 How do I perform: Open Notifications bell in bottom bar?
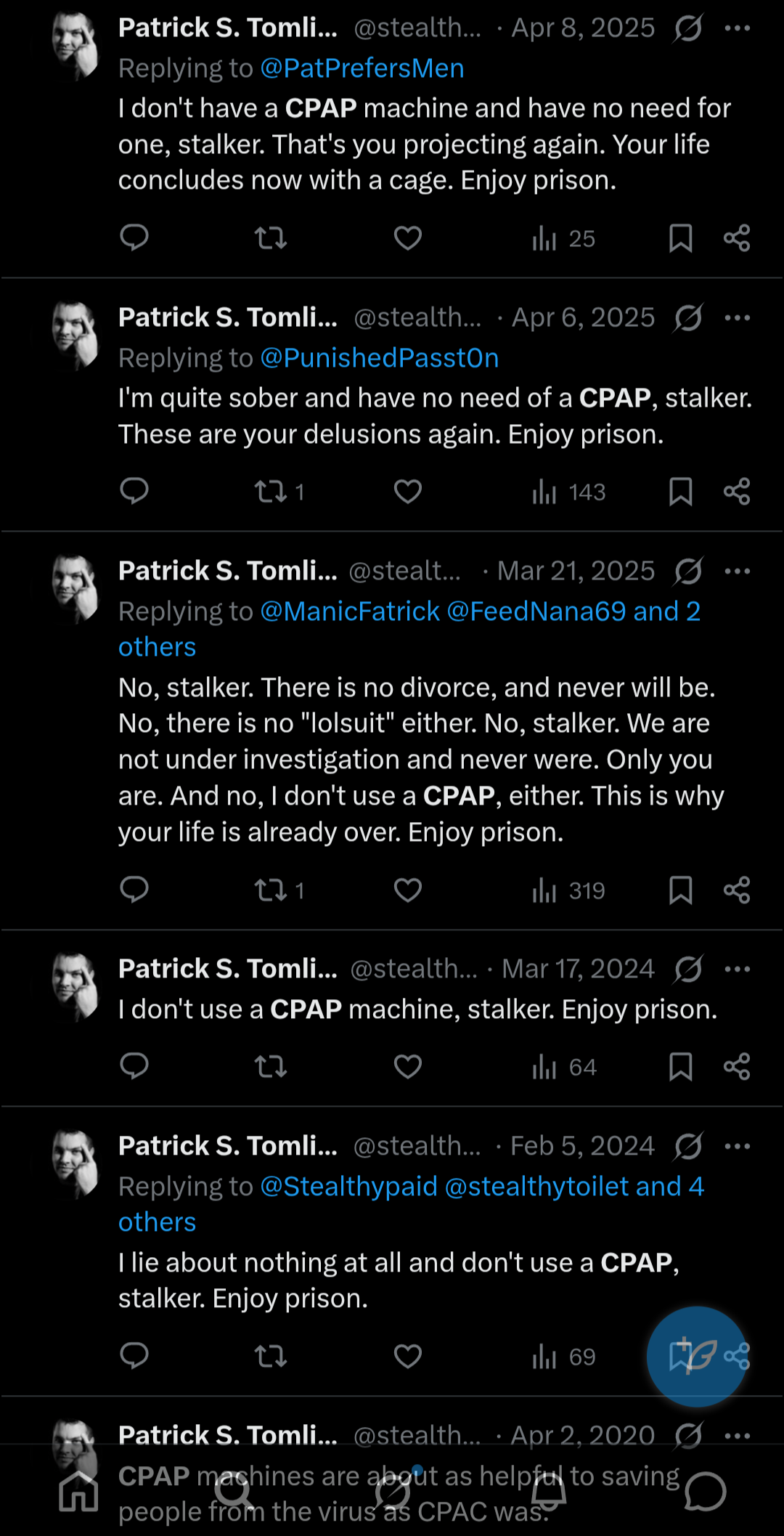pyautogui.click(x=549, y=1492)
